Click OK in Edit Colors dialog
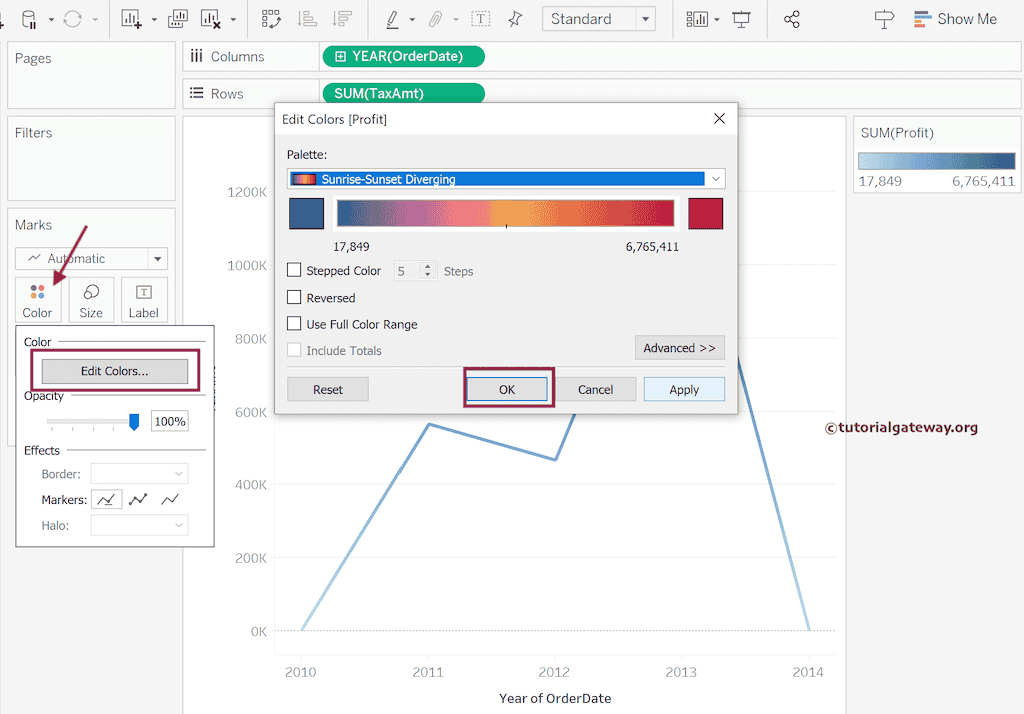Screen dimensions: 1024x714 pyautogui.click(x=507, y=390)
